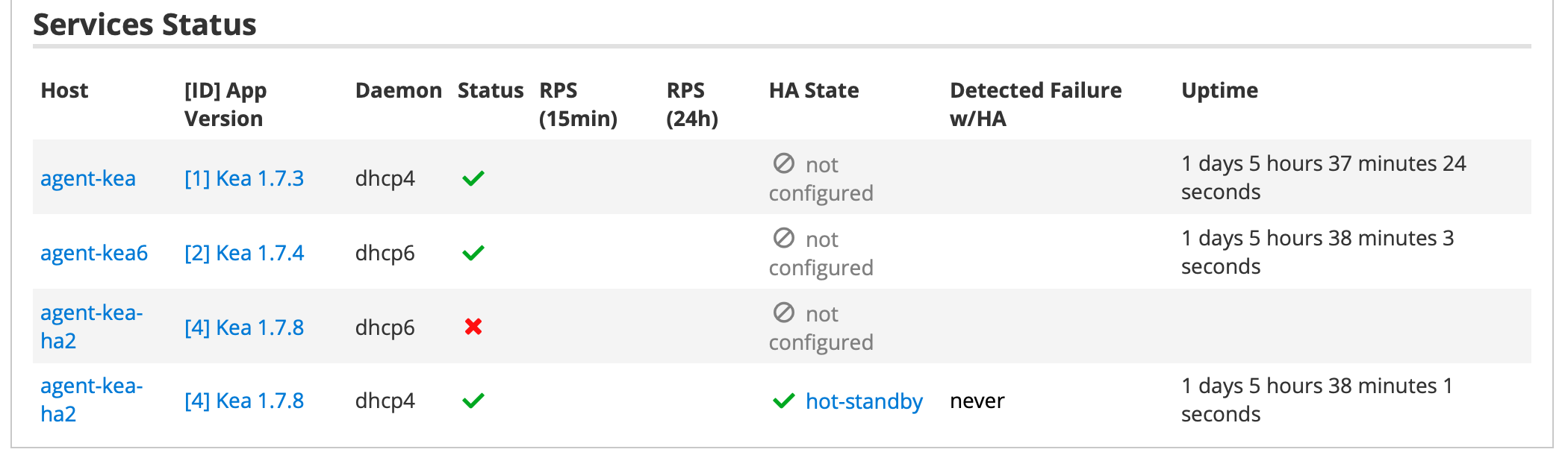Open the agent-kea host link
The height and width of the screenshot is (461, 1568).
88,178
